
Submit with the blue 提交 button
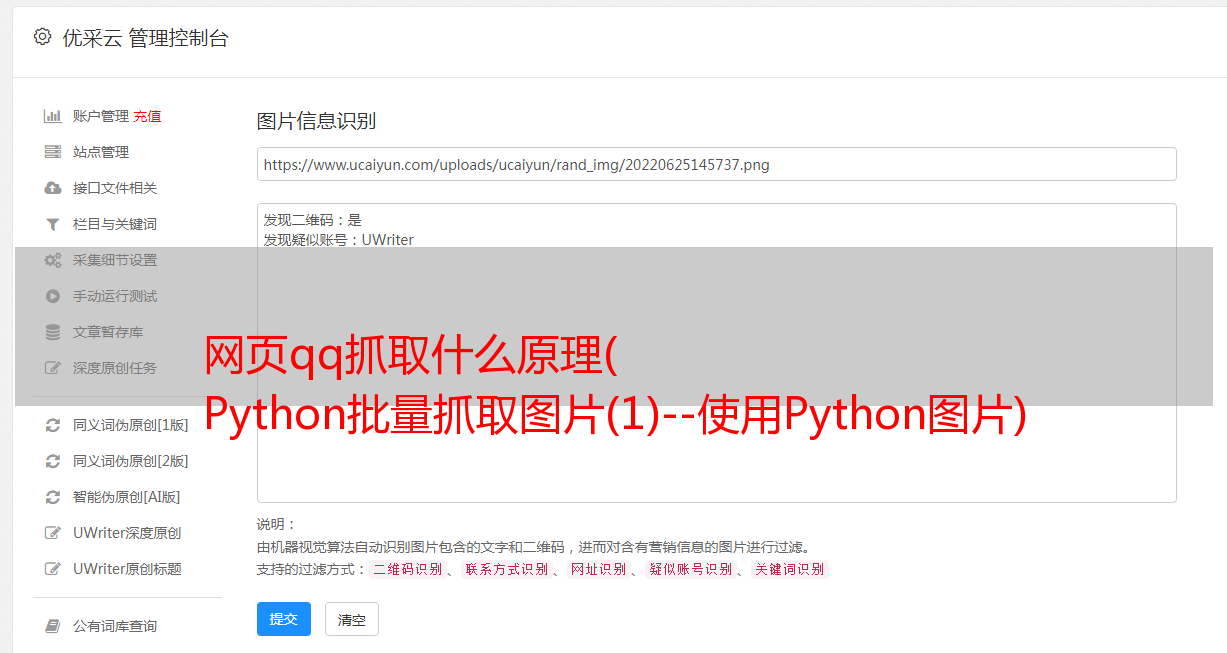pos(284,619)
